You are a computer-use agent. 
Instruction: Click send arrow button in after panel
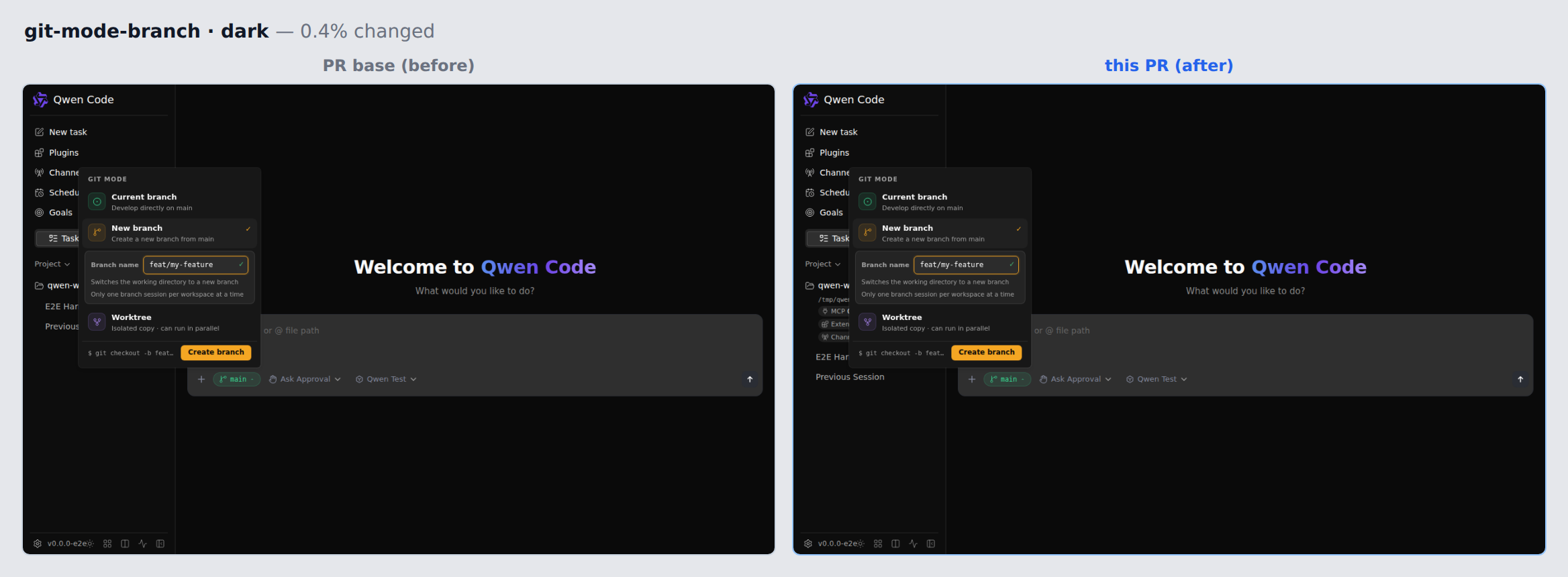click(1520, 379)
